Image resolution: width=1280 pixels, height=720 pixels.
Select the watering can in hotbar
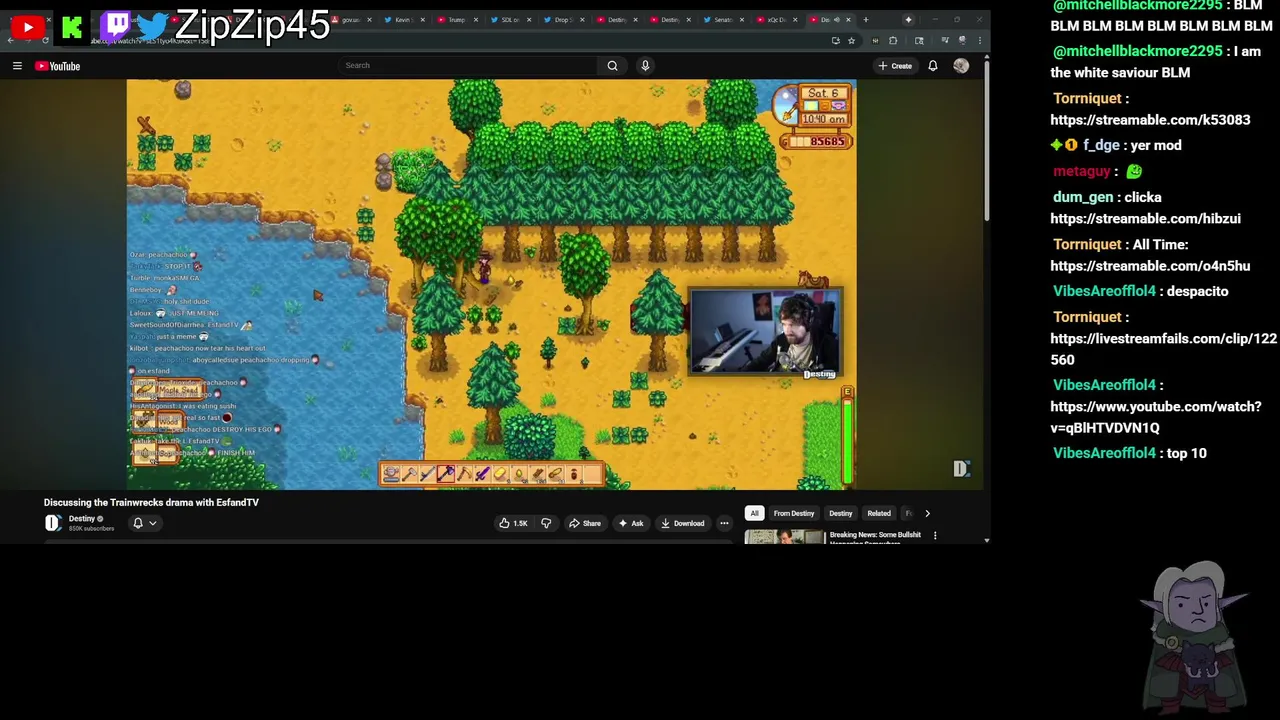point(391,474)
